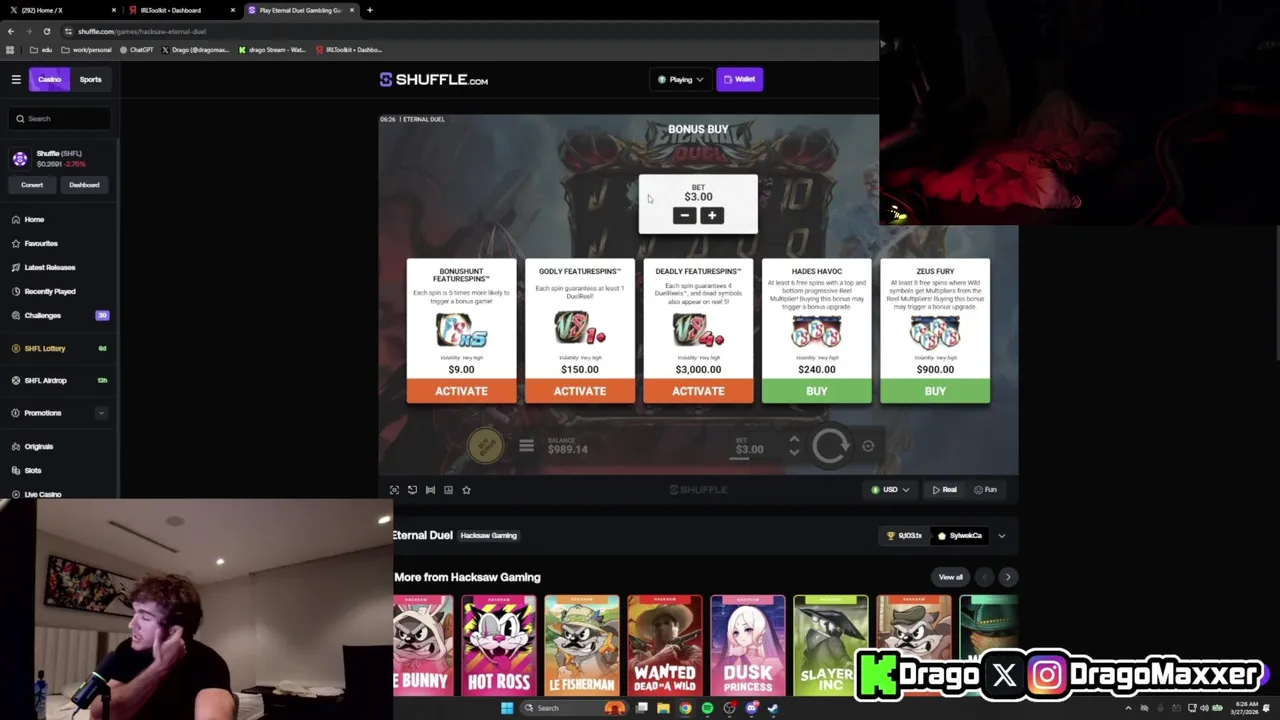
Task: Buy Zeus Fury bonus for $900.00
Action: coord(935,391)
